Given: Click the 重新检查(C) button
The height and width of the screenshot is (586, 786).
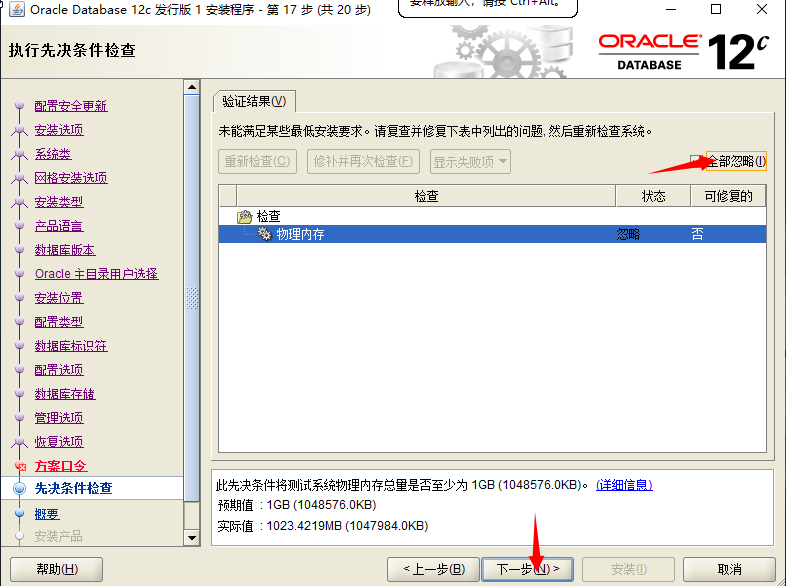Looking at the screenshot, I should coord(257,161).
